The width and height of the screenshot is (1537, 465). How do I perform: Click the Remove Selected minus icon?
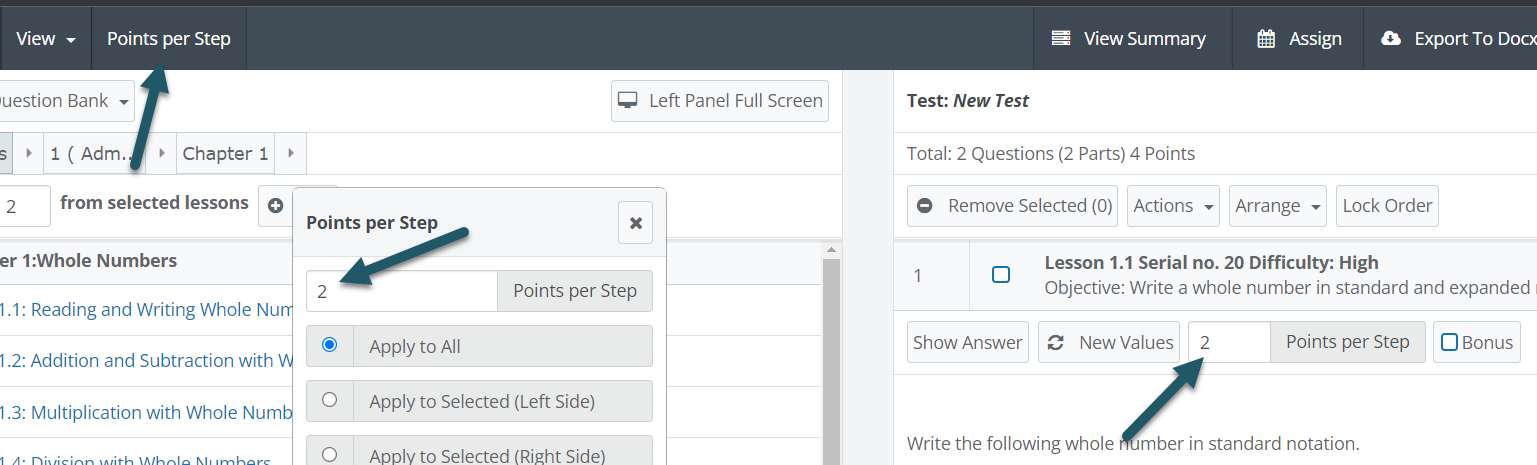click(x=925, y=206)
